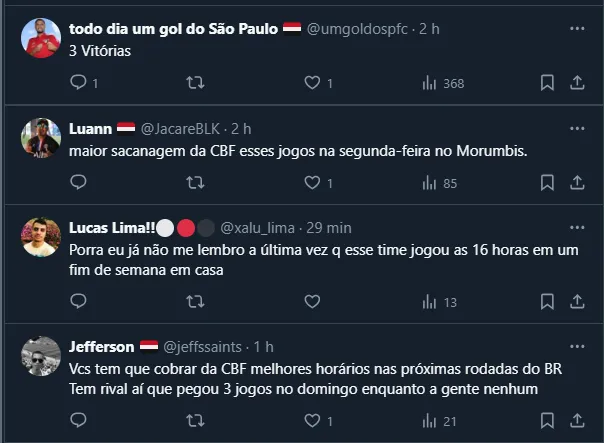Open more options on Lucas Lima's tweet
Viewport: 604px width, 443px height.
click(x=577, y=224)
